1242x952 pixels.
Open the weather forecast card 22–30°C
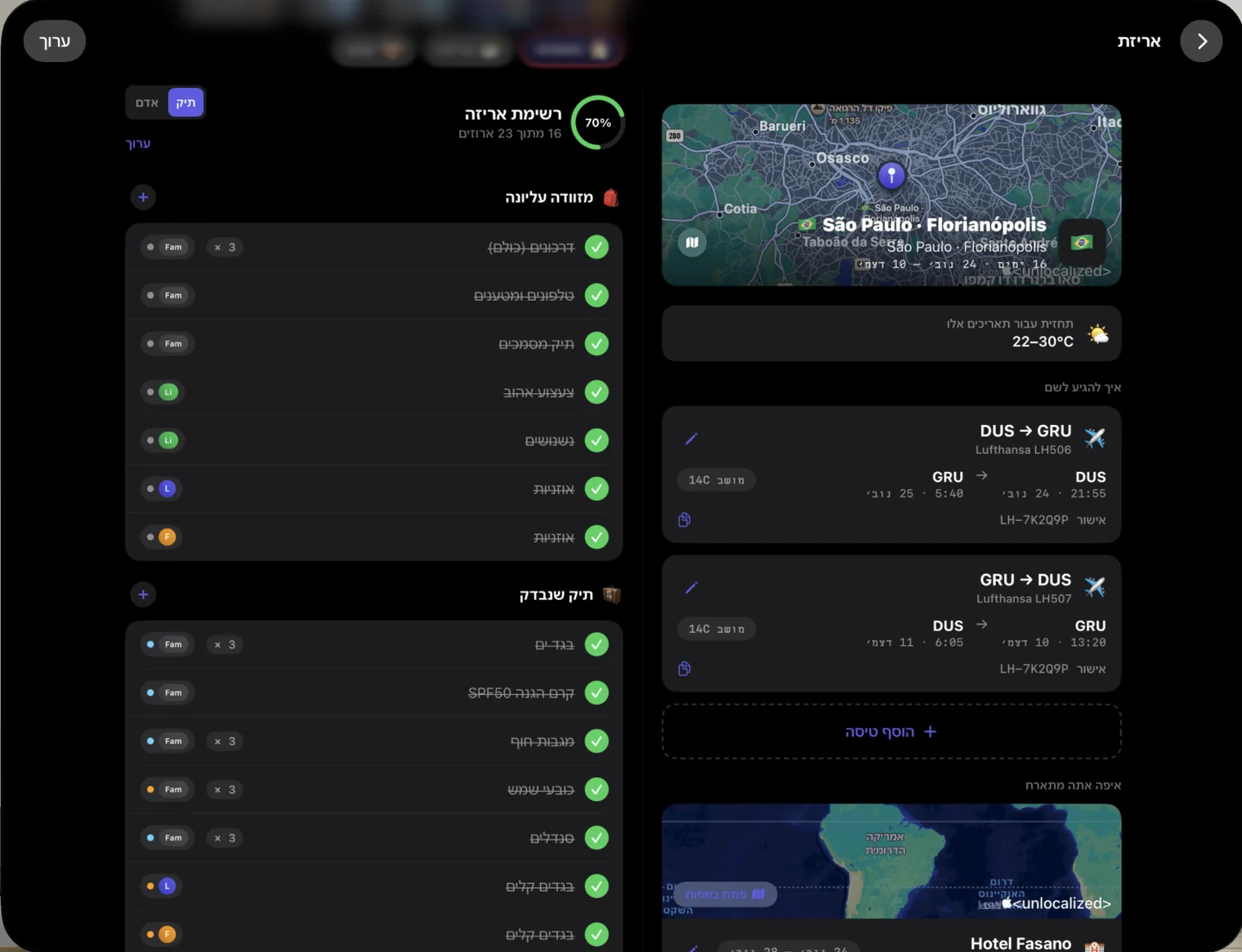pyautogui.click(x=891, y=334)
